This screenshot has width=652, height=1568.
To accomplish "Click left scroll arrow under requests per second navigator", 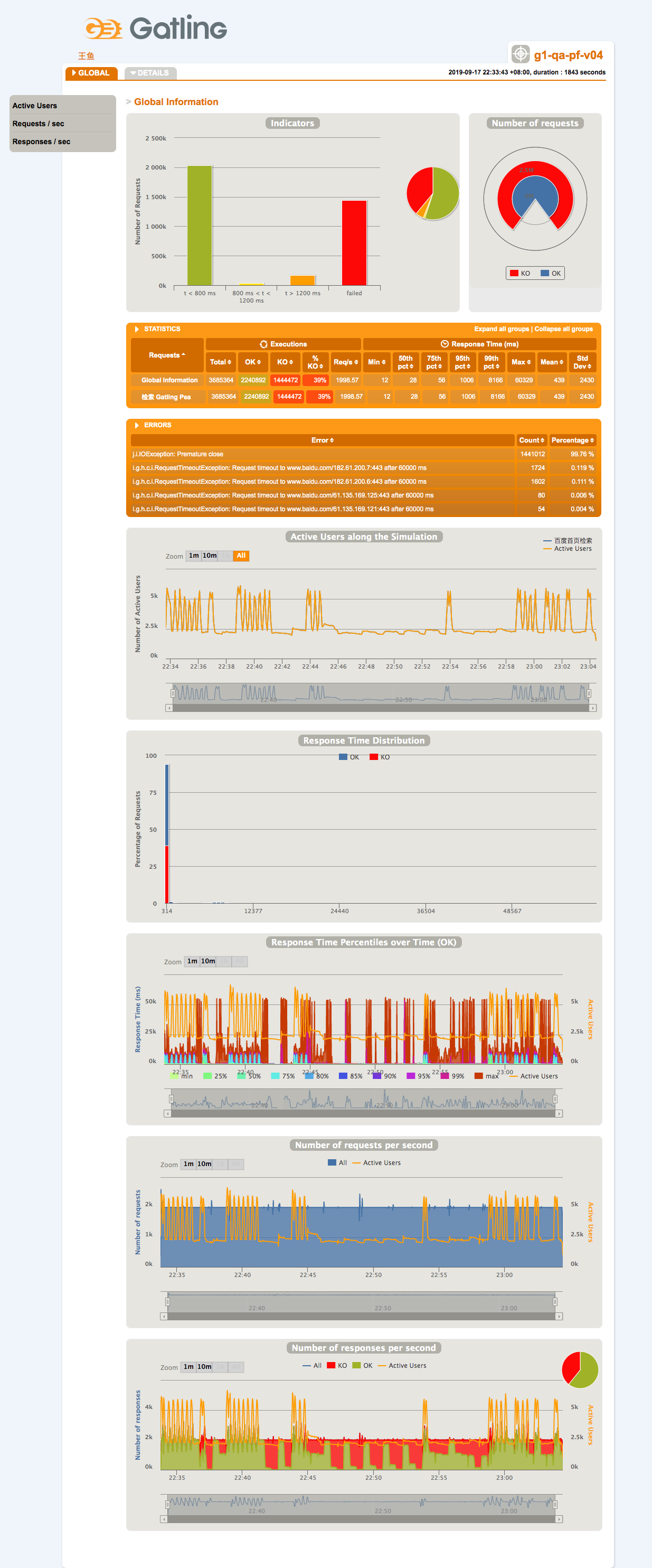I will click(164, 1316).
